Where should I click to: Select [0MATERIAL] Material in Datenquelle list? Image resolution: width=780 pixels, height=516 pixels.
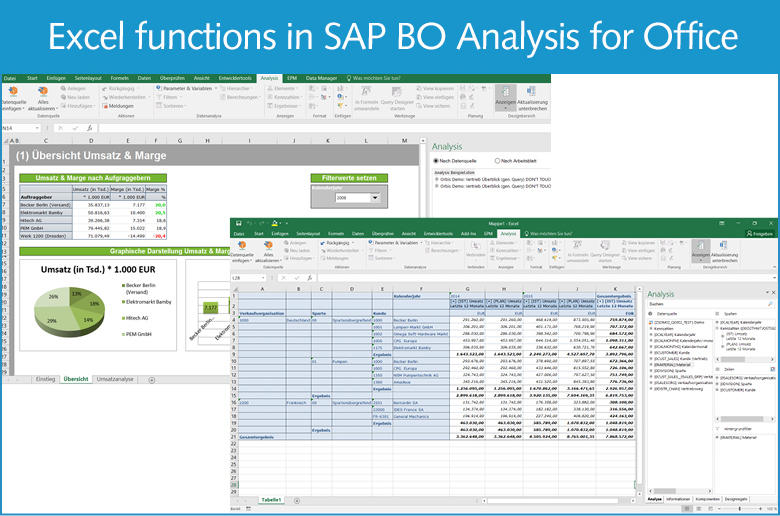pos(673,365)
